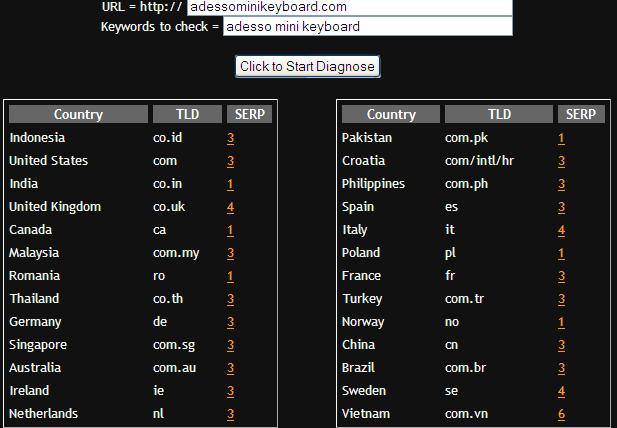Open Brazil SERP rank link
The height and width of the screenshot is (428, 617).
tap(562, 368)
